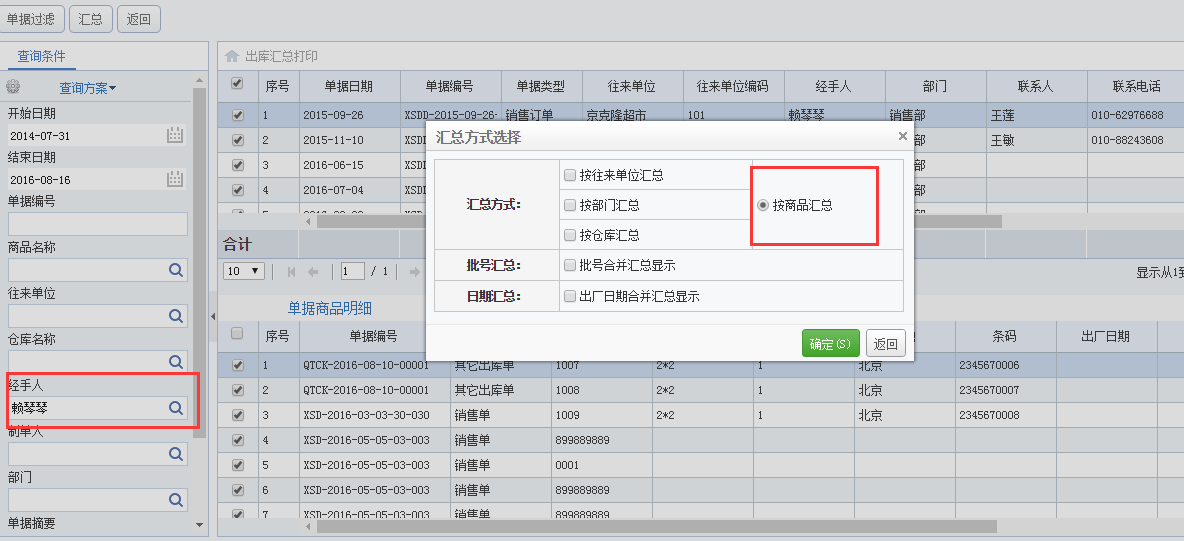The image size is (1184, 541).
Task: Click the gear icon beside 查询方案
Action: [x=13, y=88]
